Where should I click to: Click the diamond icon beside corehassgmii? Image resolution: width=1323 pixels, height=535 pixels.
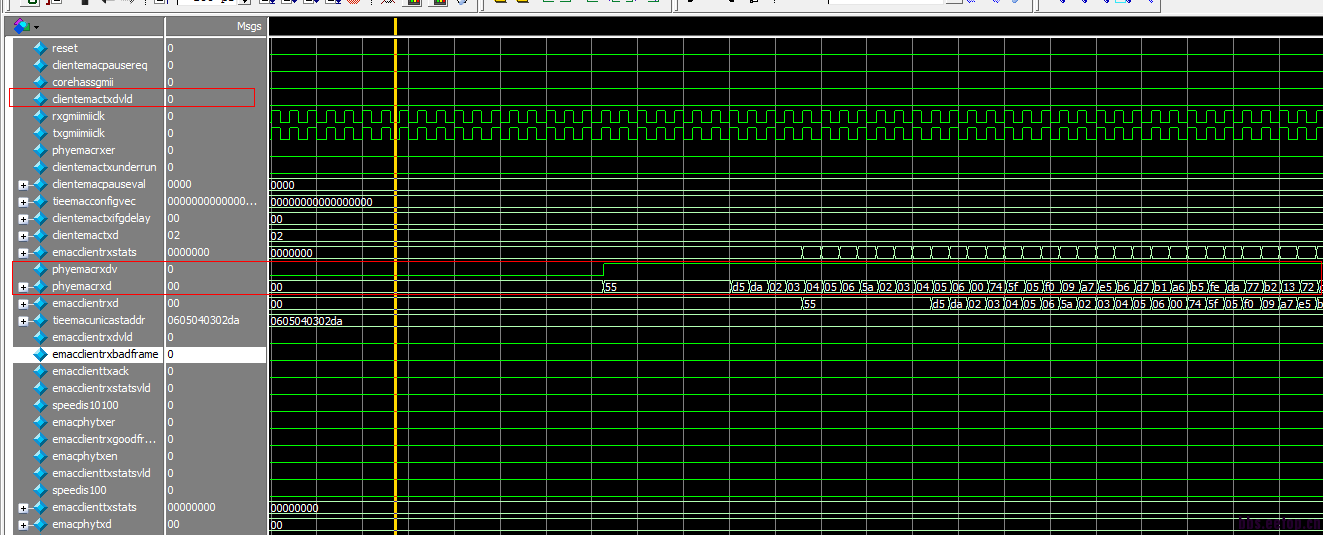[40, 82]
